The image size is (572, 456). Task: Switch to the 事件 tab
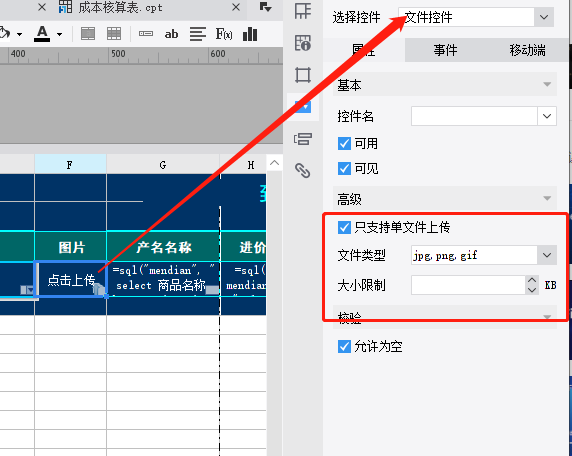(445, 50)
